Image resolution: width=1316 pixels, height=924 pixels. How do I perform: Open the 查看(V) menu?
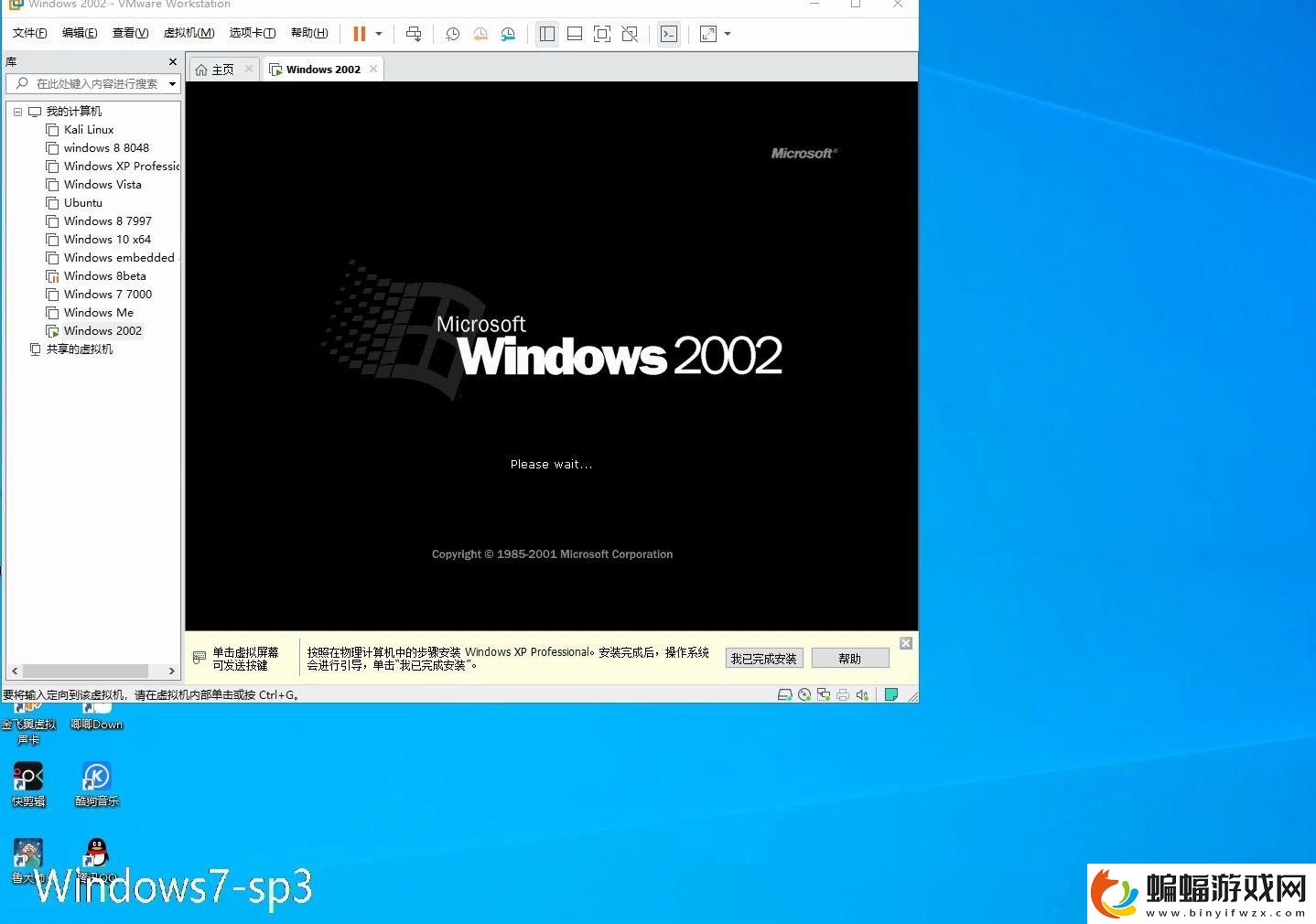pos(130,33)
